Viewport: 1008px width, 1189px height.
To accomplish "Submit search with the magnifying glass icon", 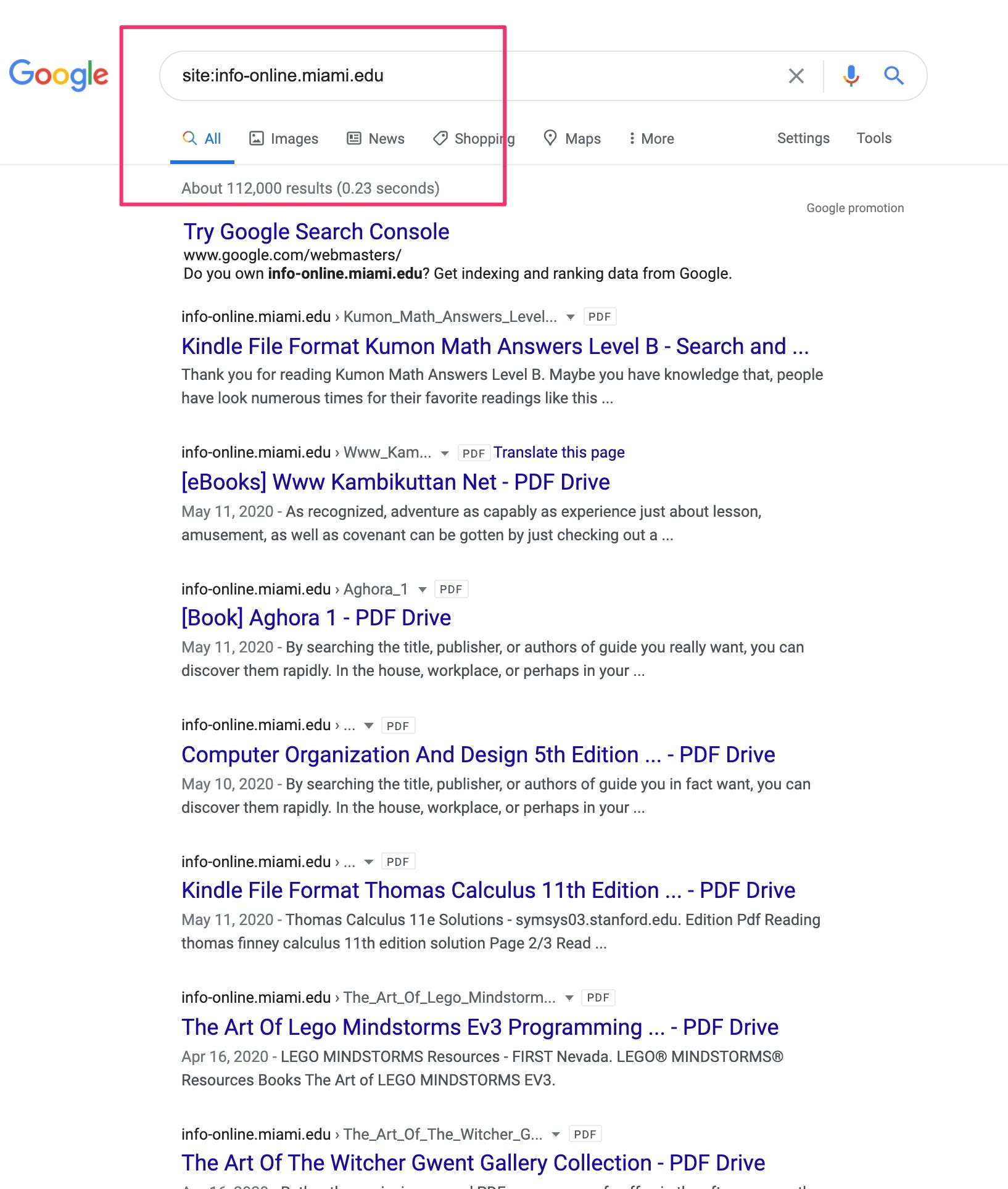I will tap(894, 76).
